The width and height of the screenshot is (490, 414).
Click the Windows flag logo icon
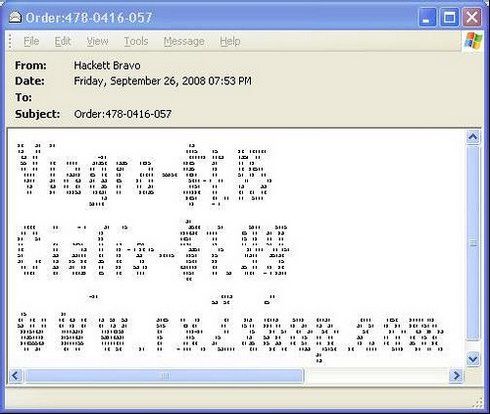tap(473, 41)
